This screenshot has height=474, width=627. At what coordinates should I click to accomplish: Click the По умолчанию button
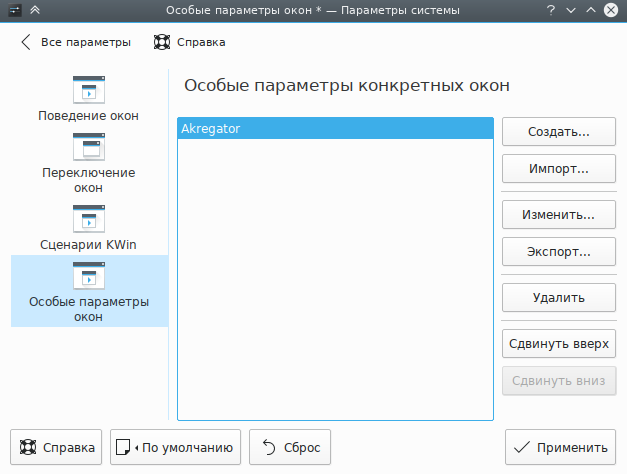point(176,448)
